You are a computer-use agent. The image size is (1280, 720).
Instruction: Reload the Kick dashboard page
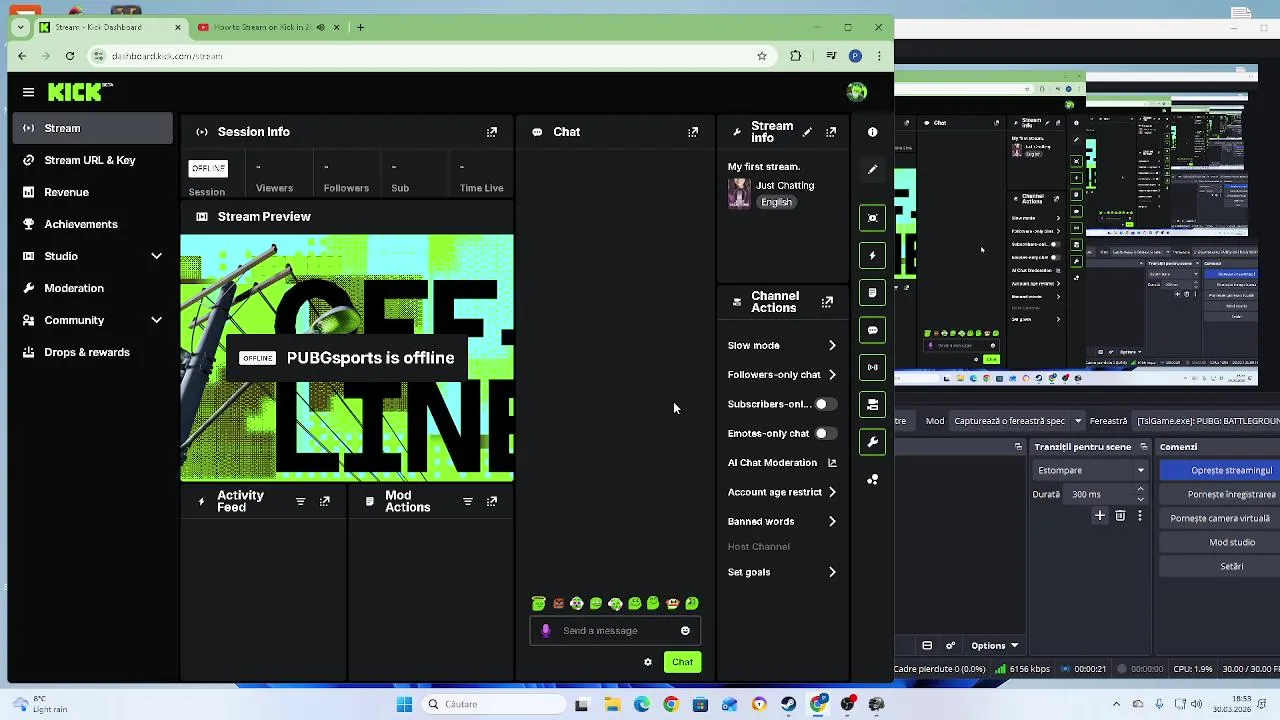70,56
